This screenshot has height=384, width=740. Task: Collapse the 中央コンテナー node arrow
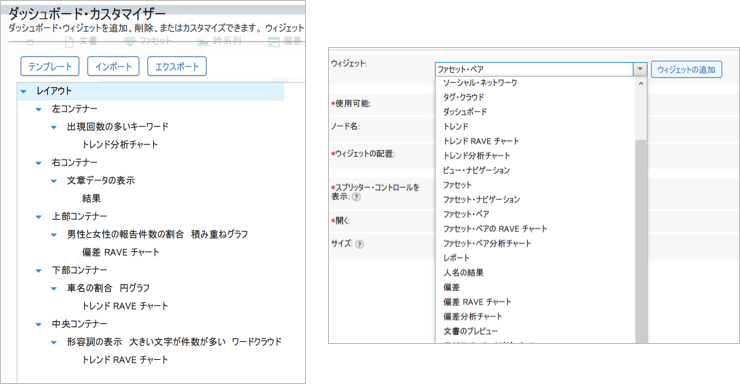pos(39,325)
